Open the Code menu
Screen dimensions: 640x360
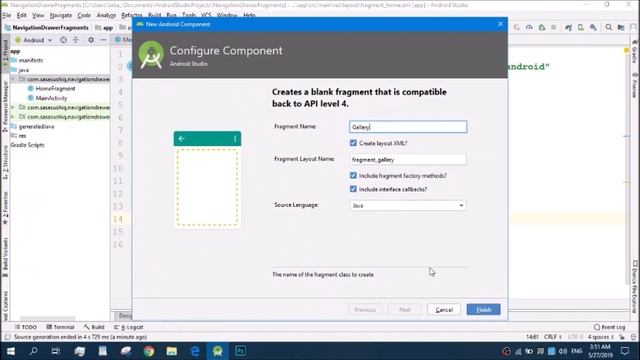84,15
